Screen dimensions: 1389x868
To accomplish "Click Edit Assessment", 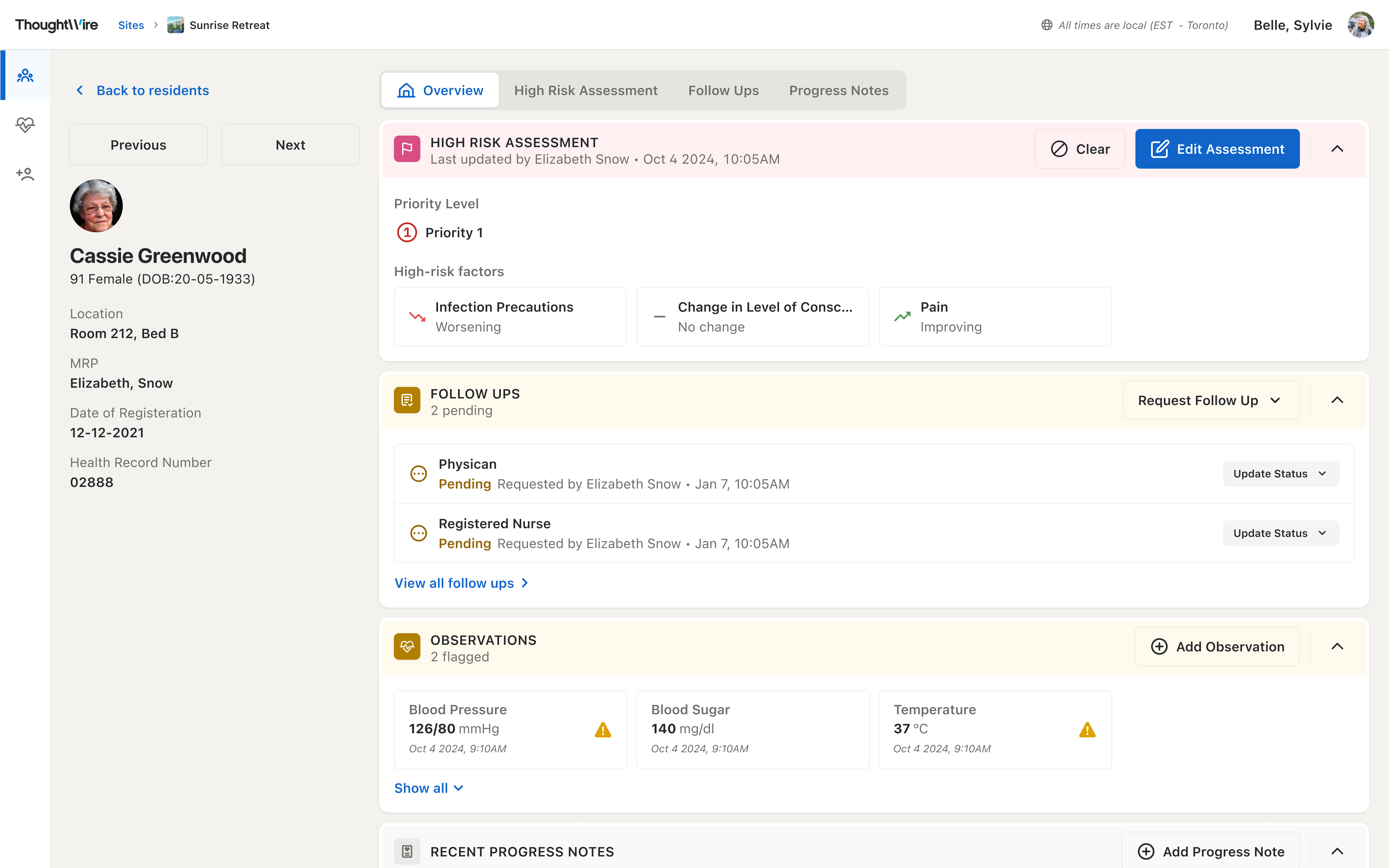I will coord(1217,149).
